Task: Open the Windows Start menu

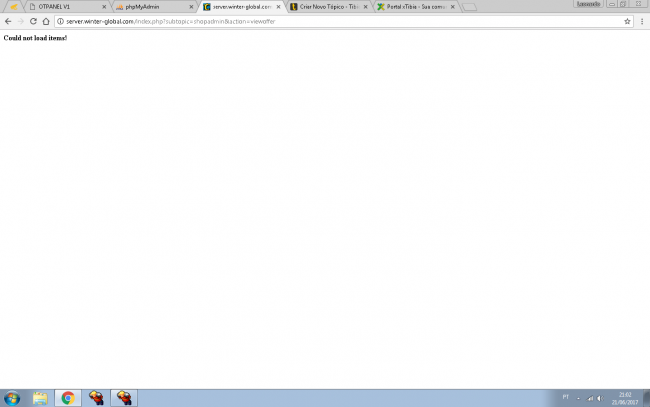Action: pyautogui.click(x=12, y=398)
